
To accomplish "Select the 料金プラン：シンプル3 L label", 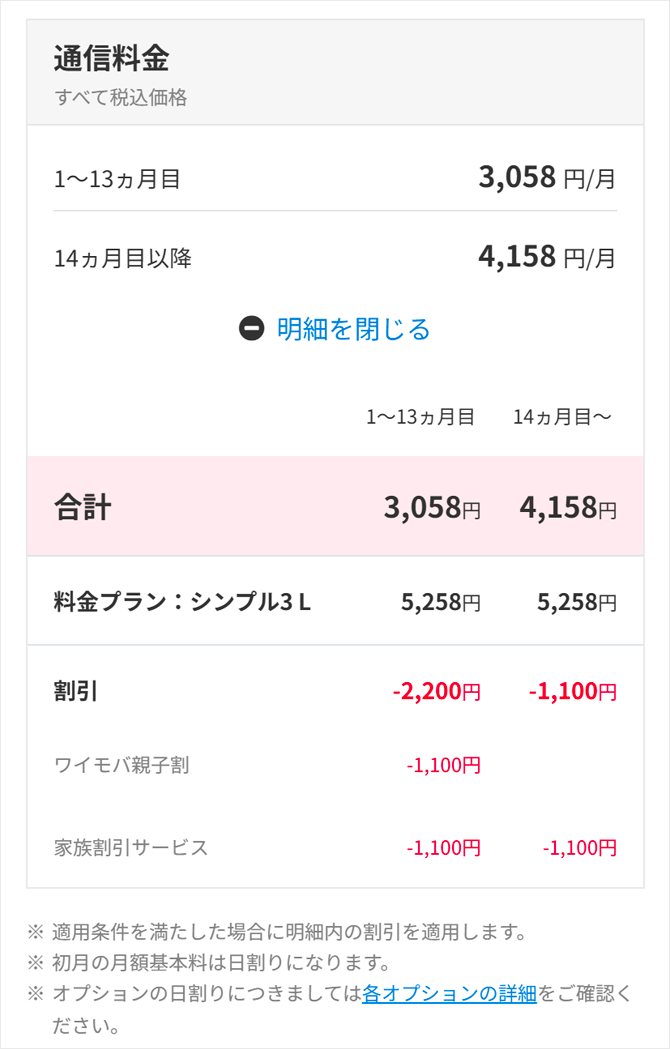I will pos(182,602).
